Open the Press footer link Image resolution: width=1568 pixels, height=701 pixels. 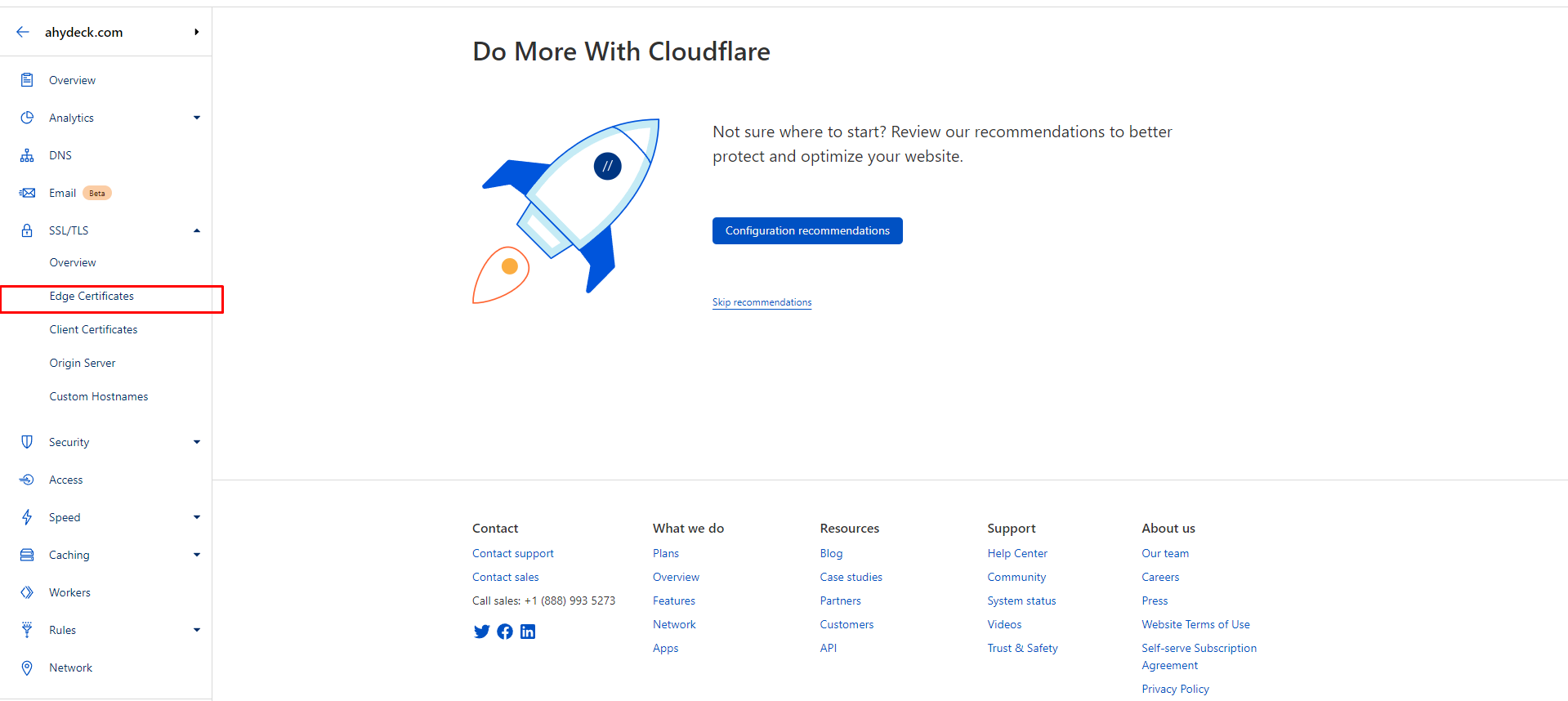pyautogui.click(x=1155, y=601)
